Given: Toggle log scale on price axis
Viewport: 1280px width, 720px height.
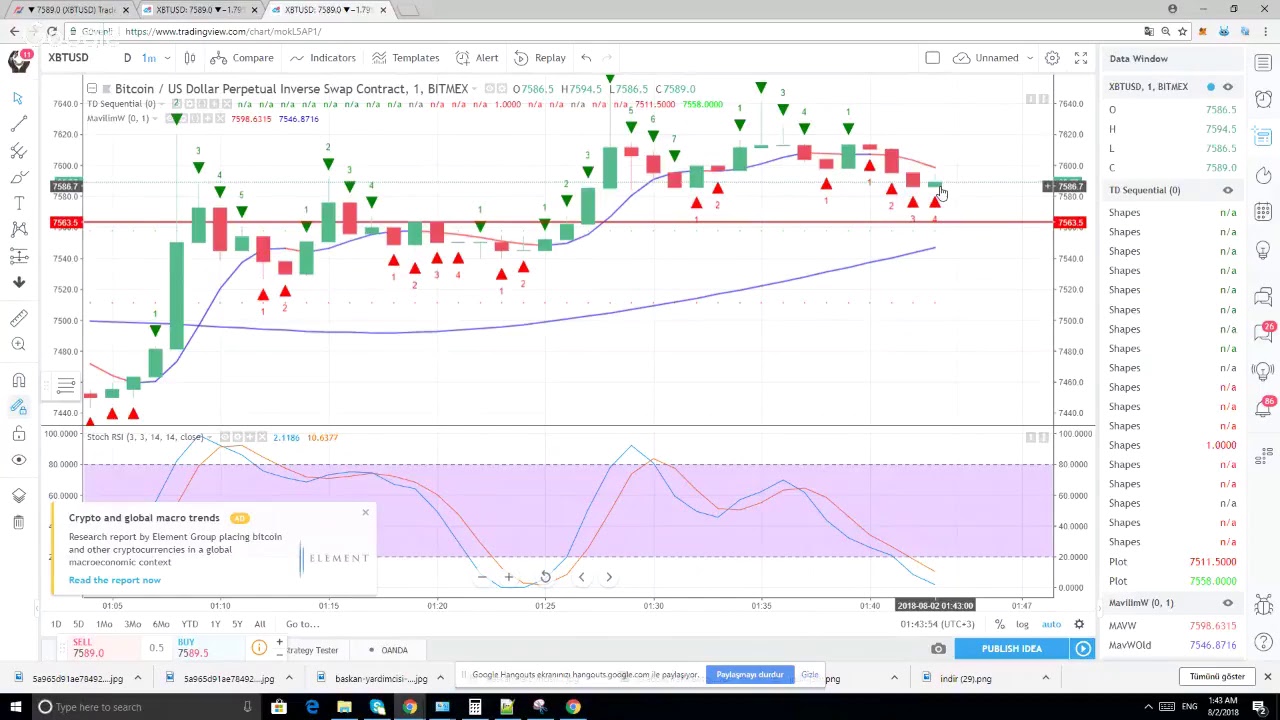Looking at the screenshot, I should coord(1022,624).
